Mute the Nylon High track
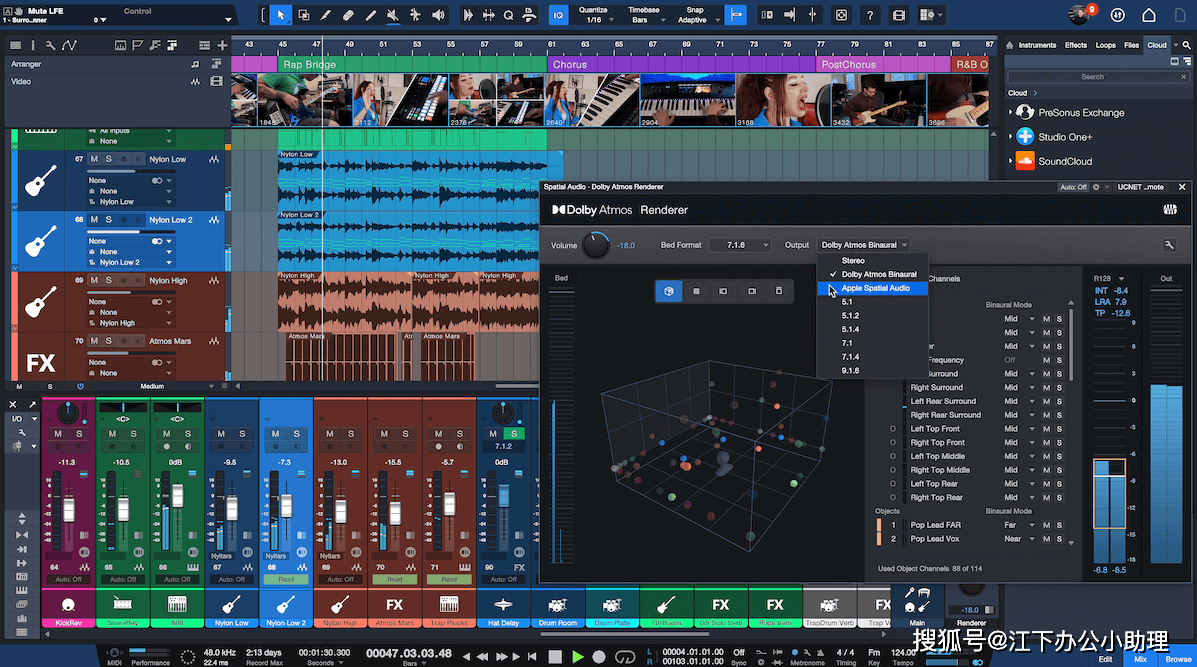The width and height of the screenshot is (1197, 667). click(x=94, y=280)
